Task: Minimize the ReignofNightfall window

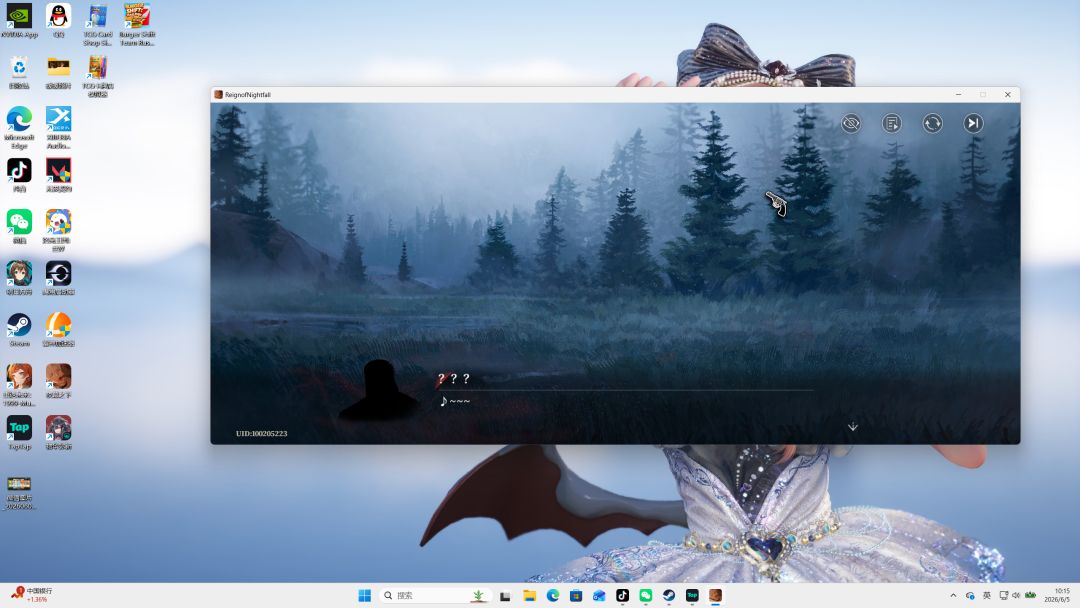Action: (x=958, y=94)
